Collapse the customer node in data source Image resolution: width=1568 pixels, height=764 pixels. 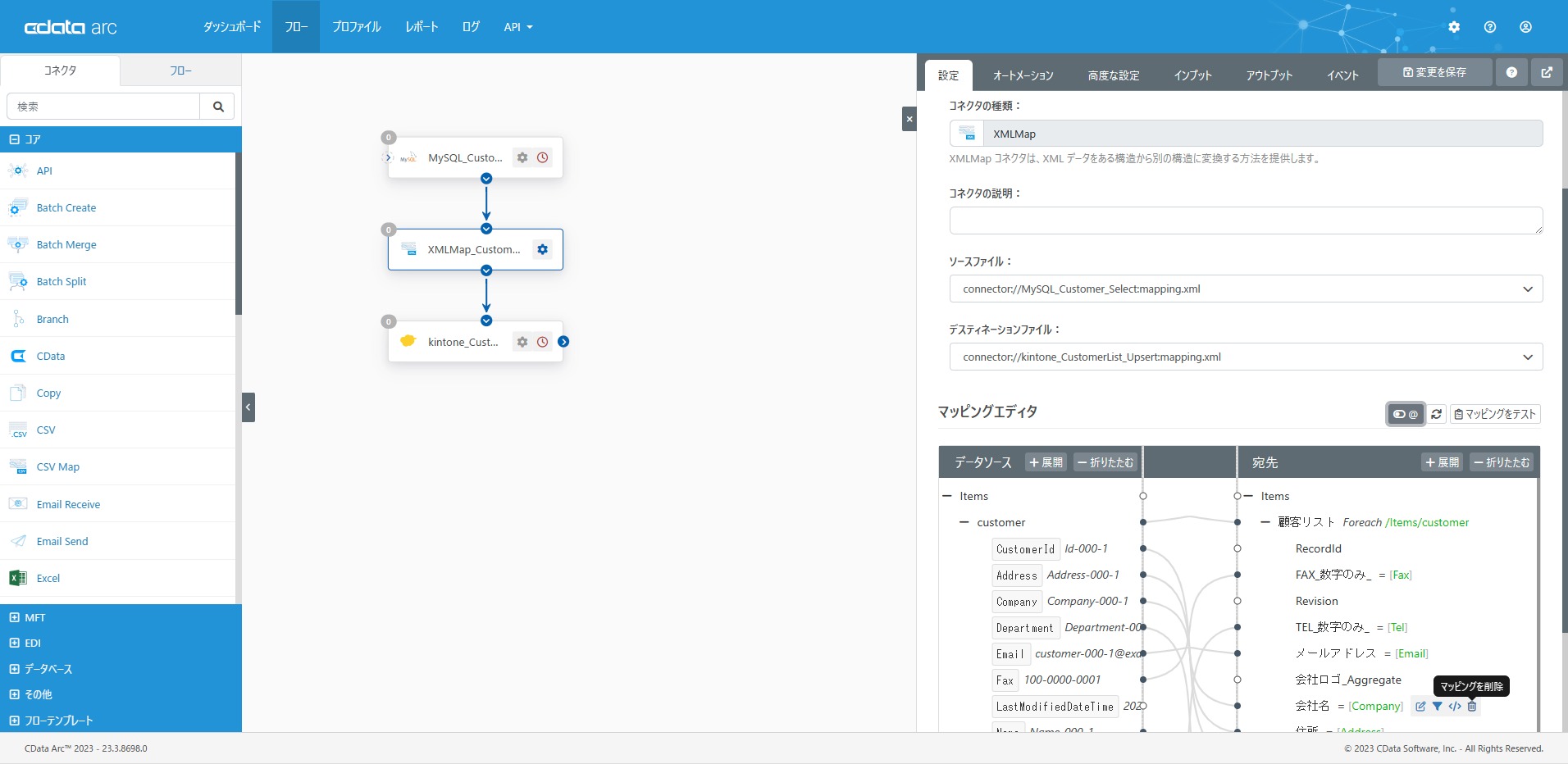click(x=964, y=522)
